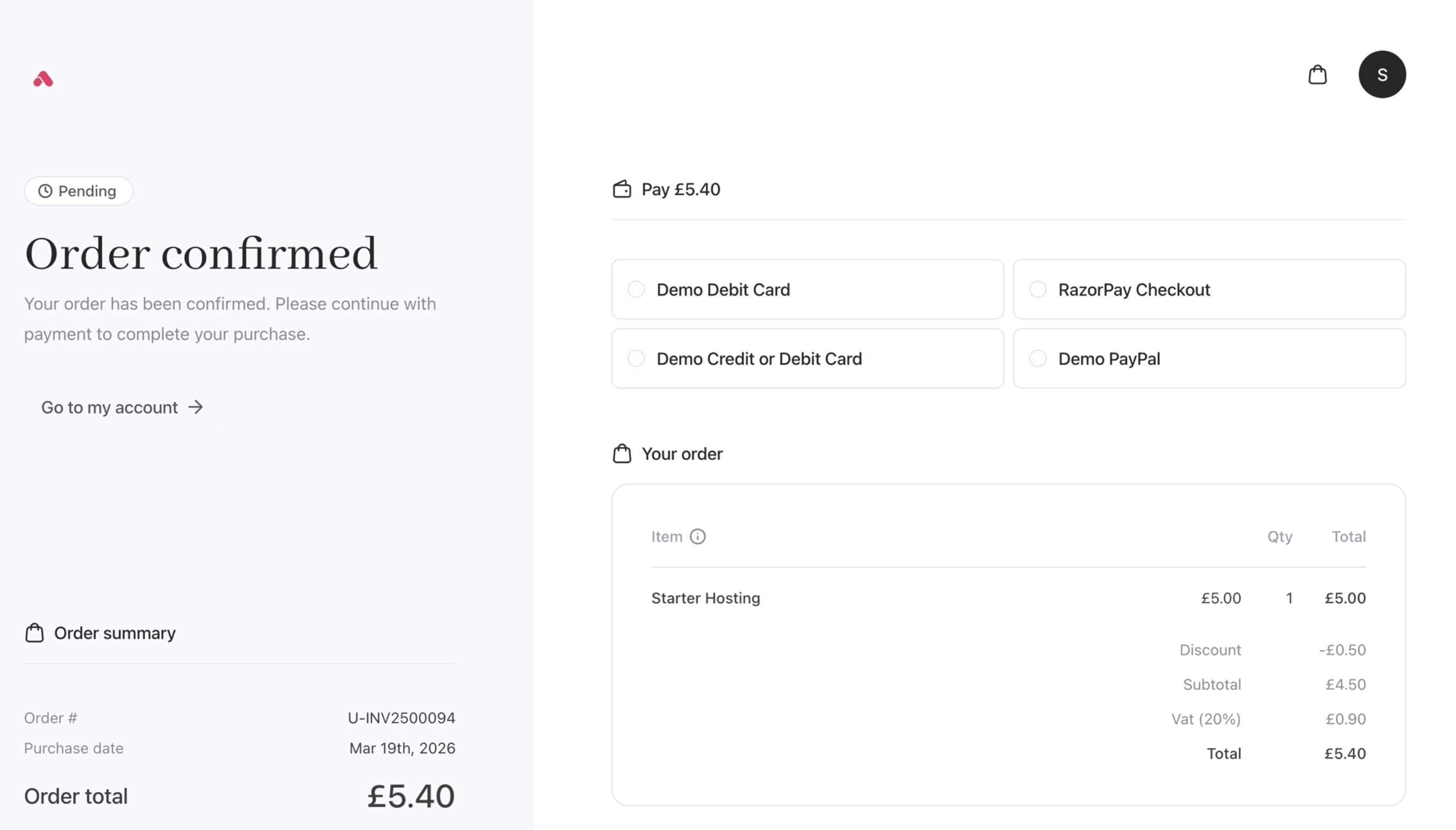Click the info icon next to Item
The image size is (1456, 830).
pyautogui.click(x=697, y=536)
